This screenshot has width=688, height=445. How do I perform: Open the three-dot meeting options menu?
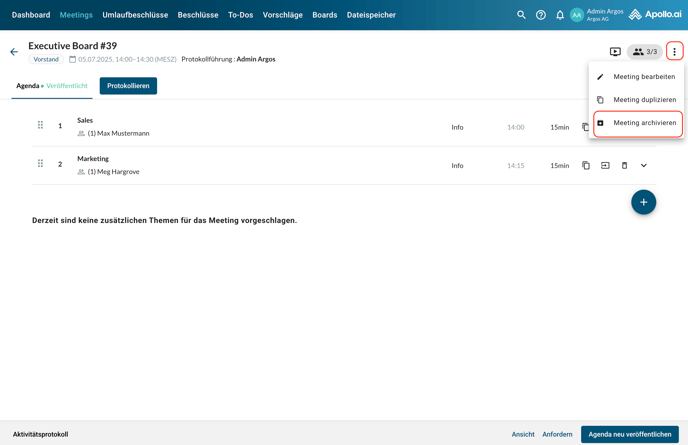click(674, 52)
